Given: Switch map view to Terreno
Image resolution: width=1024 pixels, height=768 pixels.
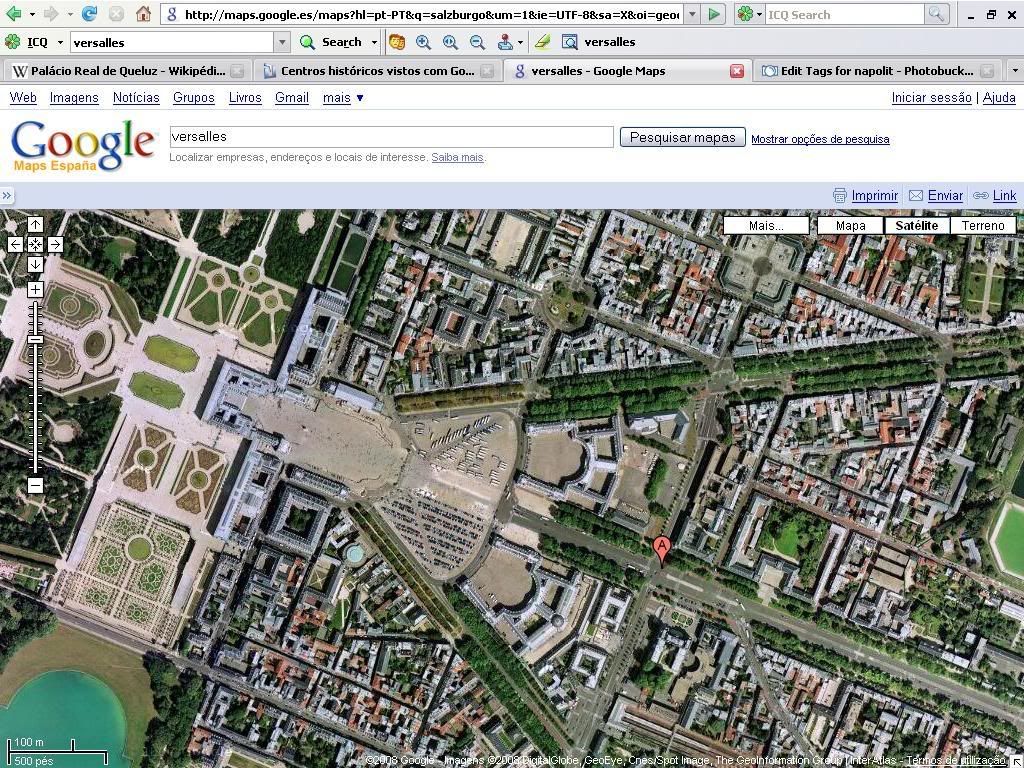Looking at the screenshot, I should coord(982,225).
